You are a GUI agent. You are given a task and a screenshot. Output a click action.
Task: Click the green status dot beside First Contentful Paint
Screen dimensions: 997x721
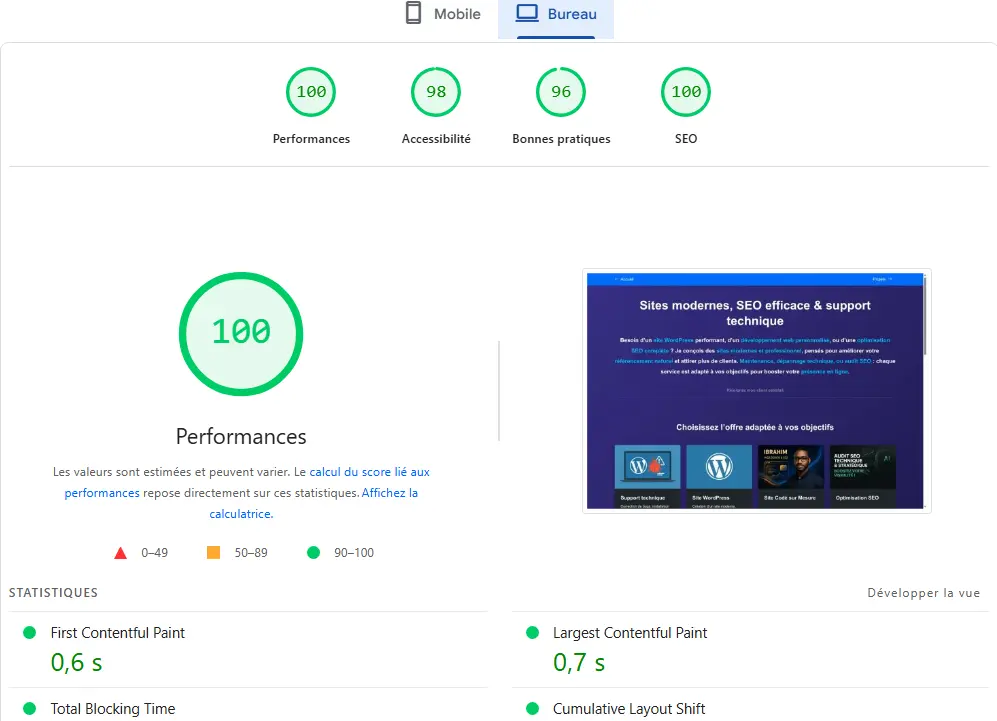(28, 633)
